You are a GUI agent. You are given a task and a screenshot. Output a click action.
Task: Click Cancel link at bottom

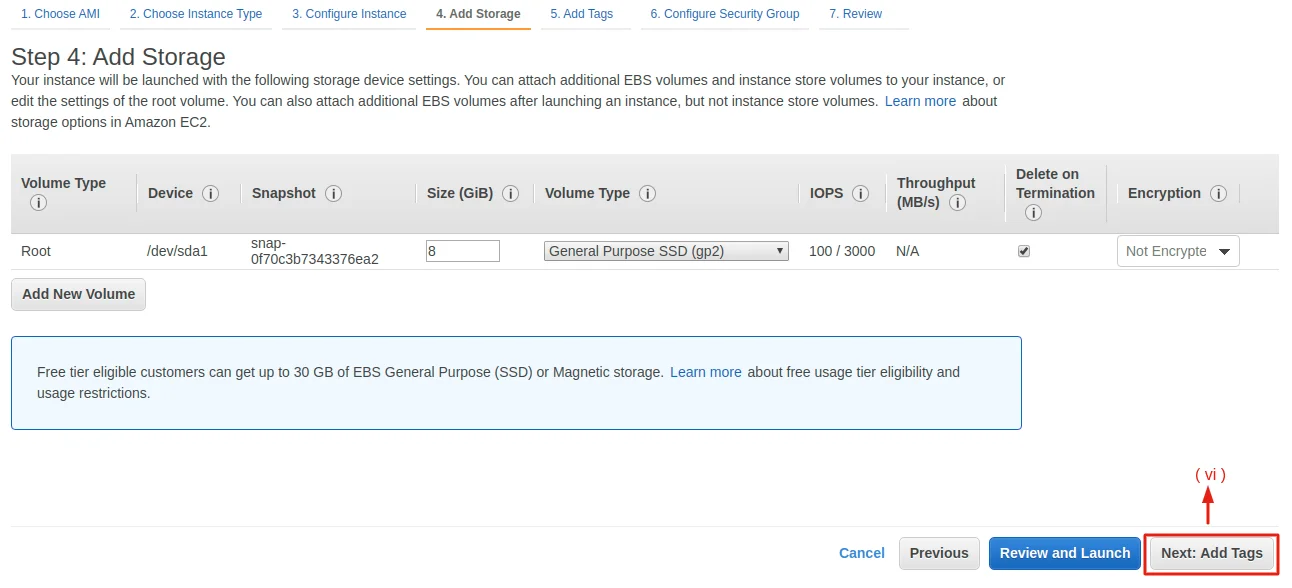tap(861, 553)
